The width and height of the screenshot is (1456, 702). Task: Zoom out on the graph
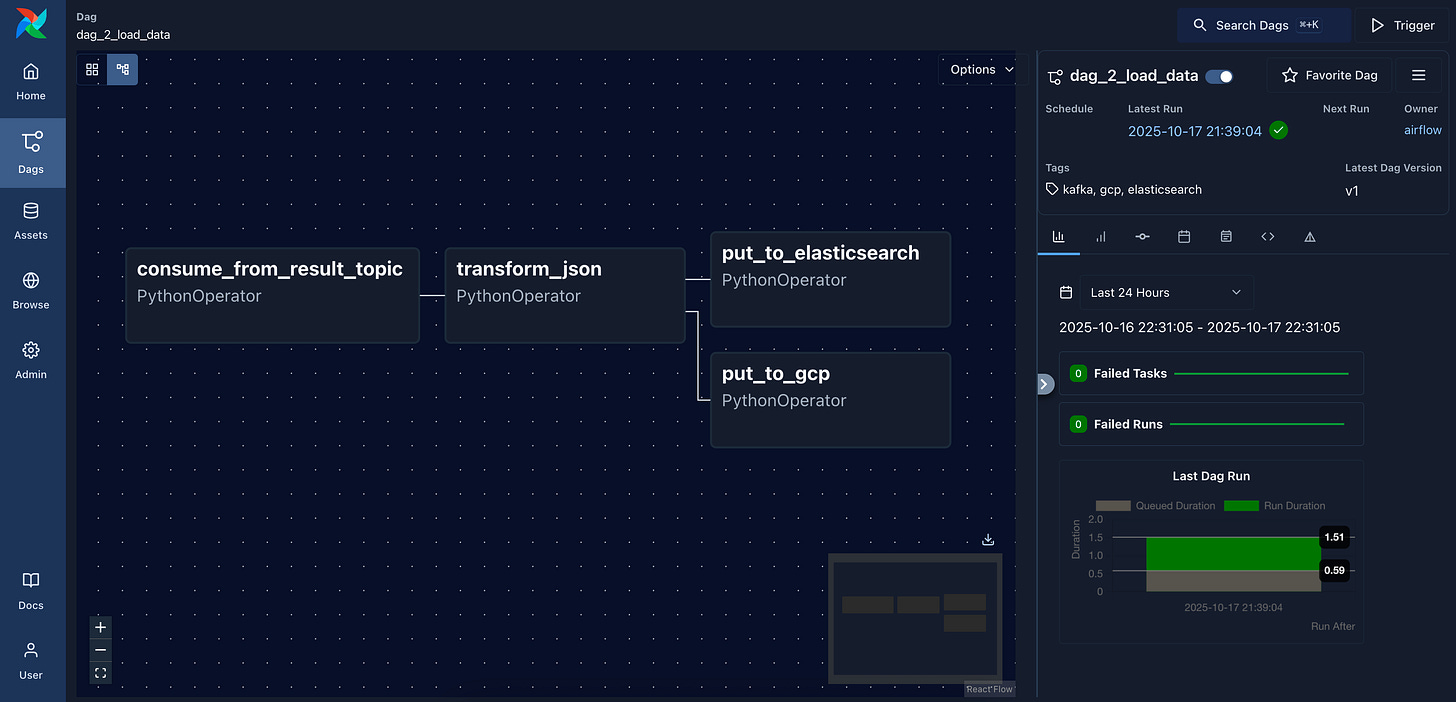click(100, 650)
